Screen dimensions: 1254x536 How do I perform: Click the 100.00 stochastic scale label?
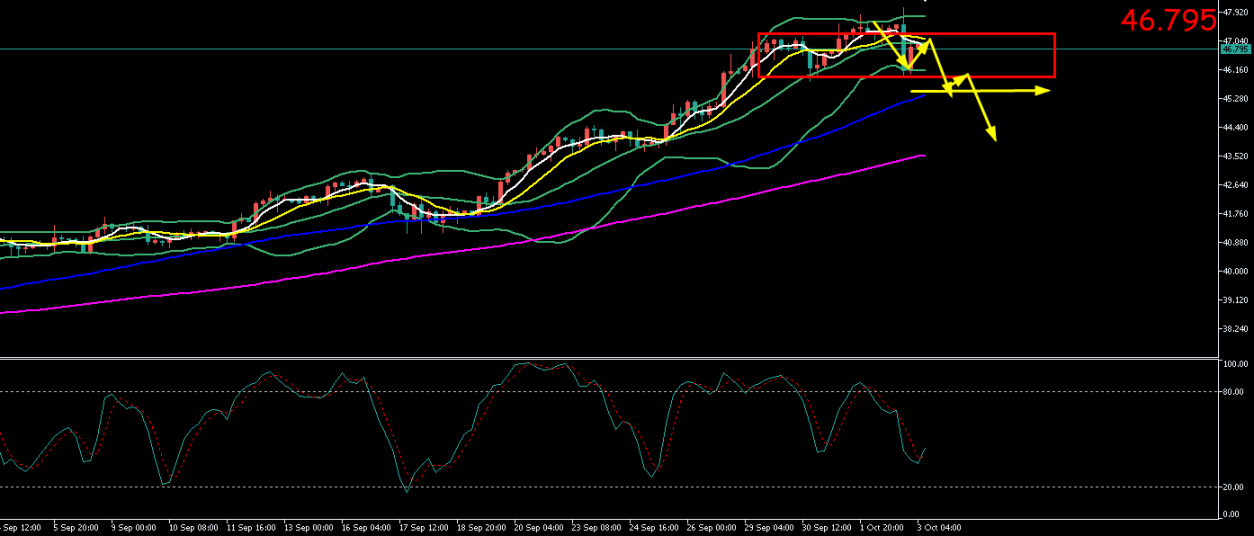(x=1235, y=364)
